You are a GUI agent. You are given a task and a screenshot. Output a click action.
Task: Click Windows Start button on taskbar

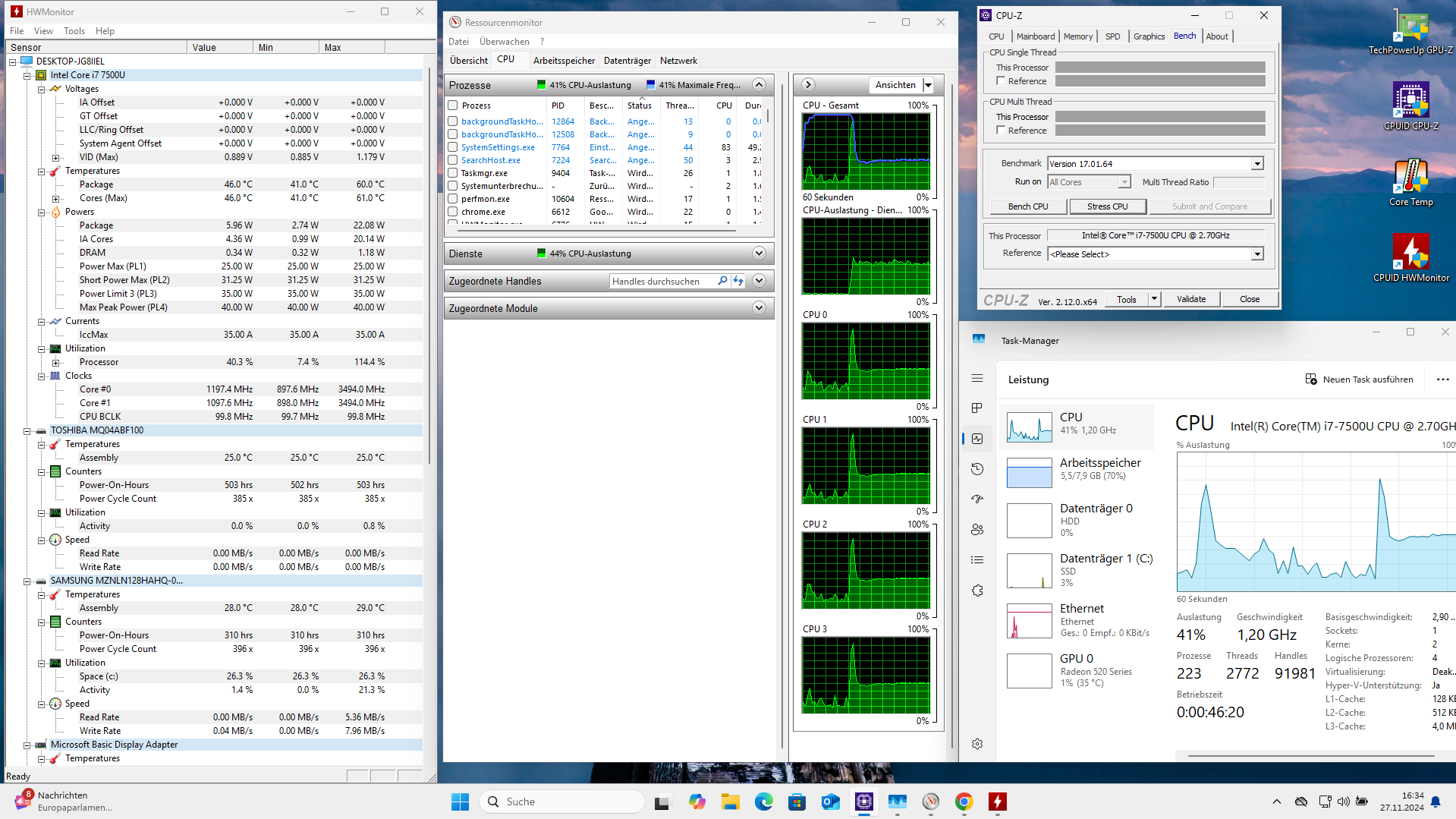(460, 802)
